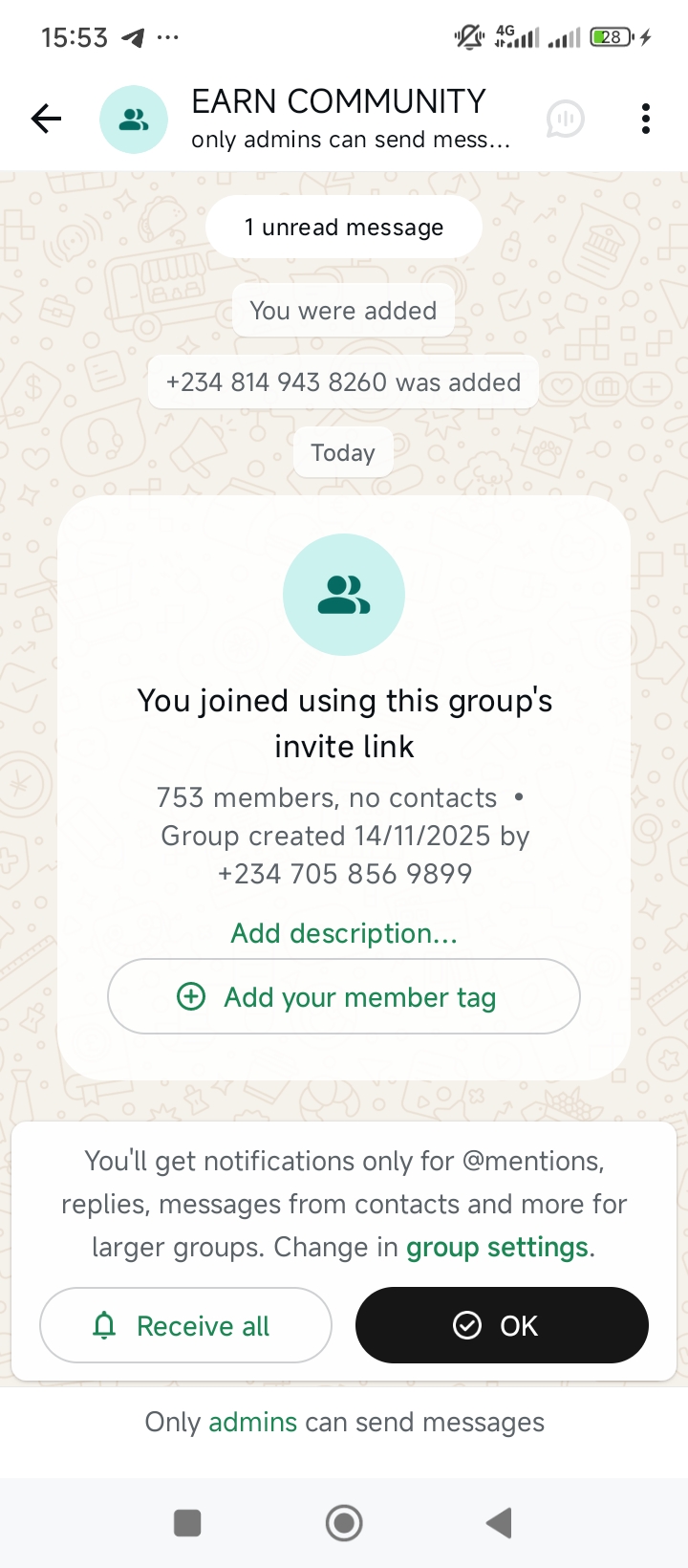Open the group settings link
The height and width of the screenshot is (1568, 688).
497,1247
